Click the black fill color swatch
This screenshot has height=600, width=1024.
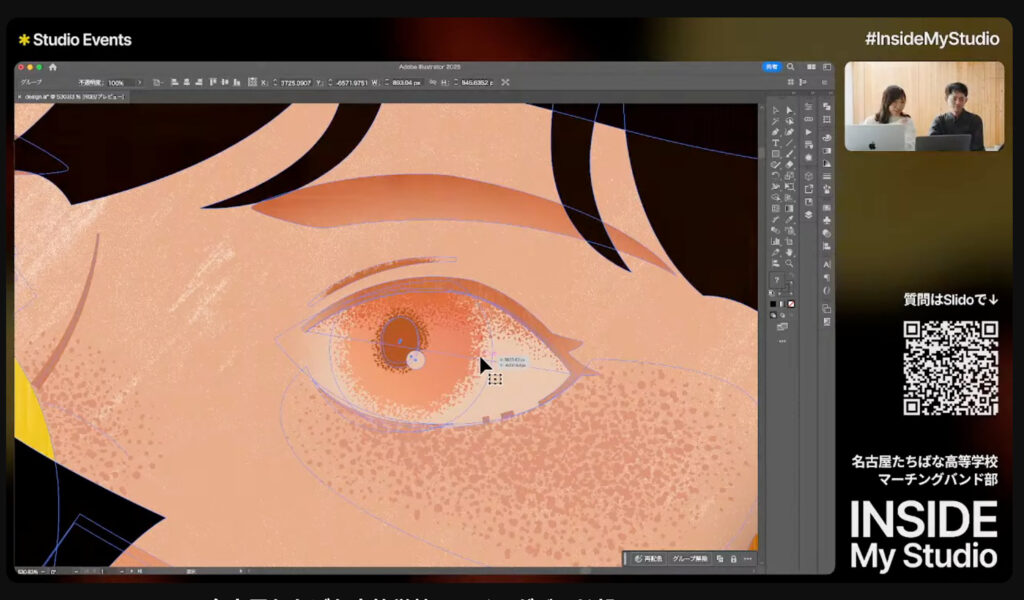coord(773,303)
